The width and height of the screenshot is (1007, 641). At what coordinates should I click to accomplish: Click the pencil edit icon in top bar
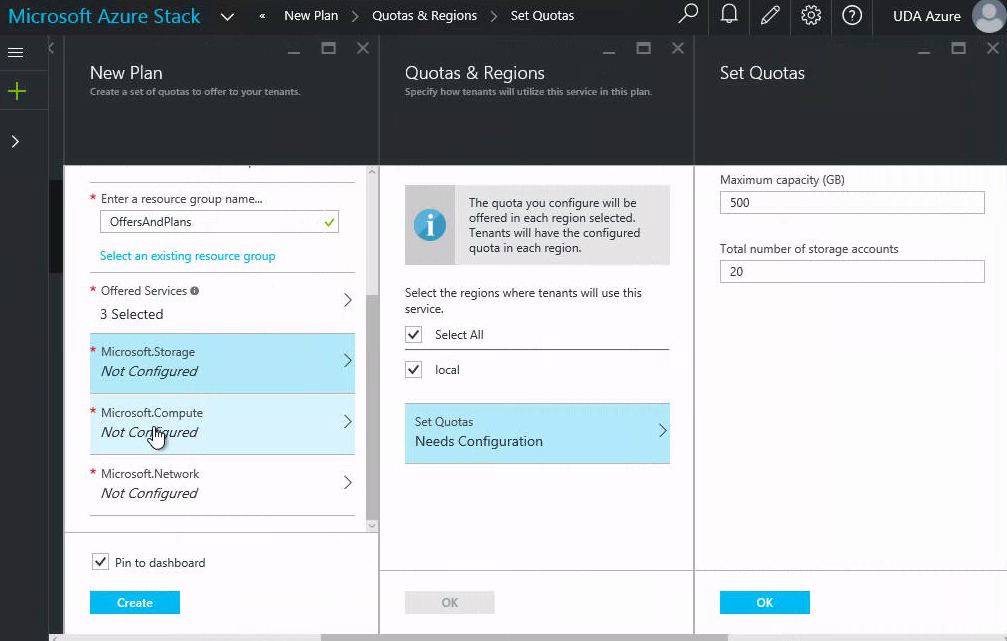pyautogui.click(x=769, y=15)
